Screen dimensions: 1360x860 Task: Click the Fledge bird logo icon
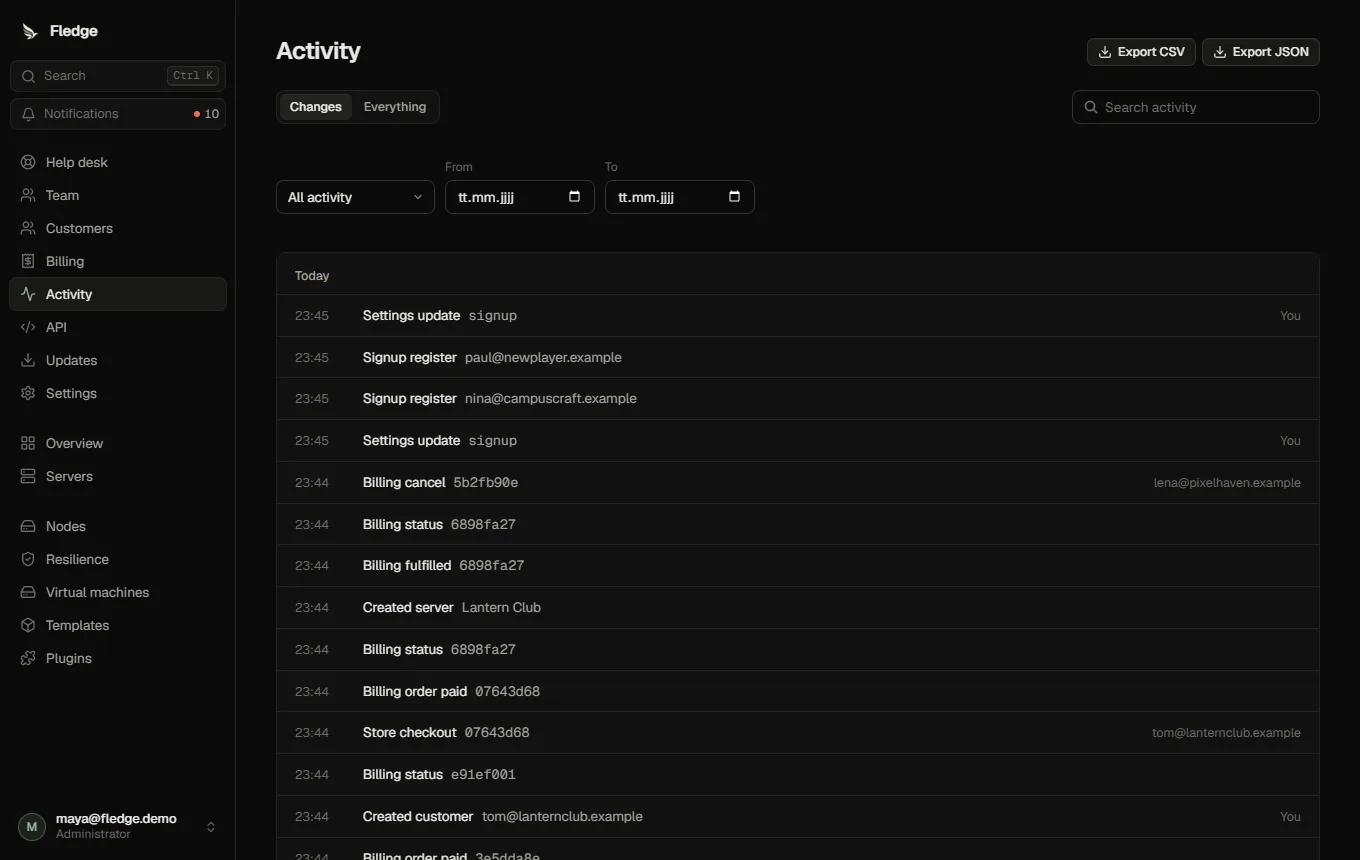pos(29,31)
